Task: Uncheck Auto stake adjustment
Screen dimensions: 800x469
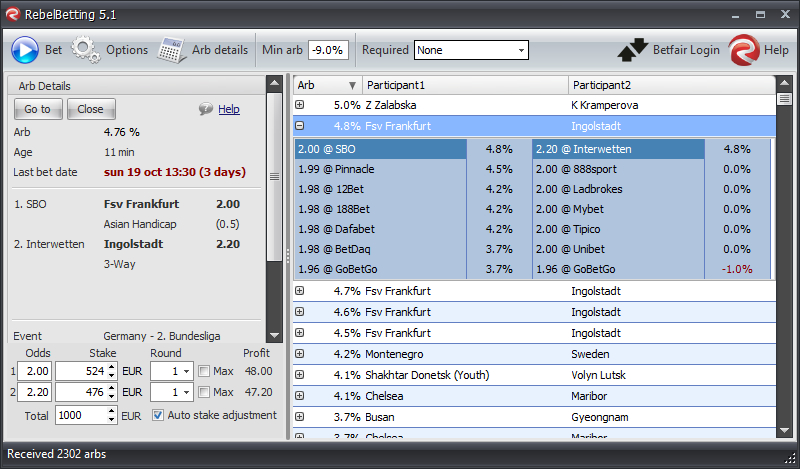Action: click(x=158, y=415)
